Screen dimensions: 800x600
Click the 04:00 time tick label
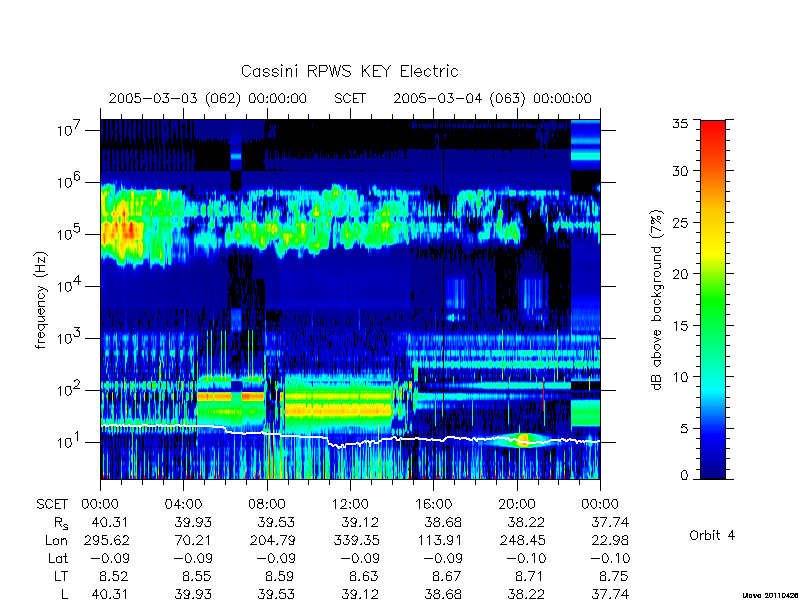(183, 504)
